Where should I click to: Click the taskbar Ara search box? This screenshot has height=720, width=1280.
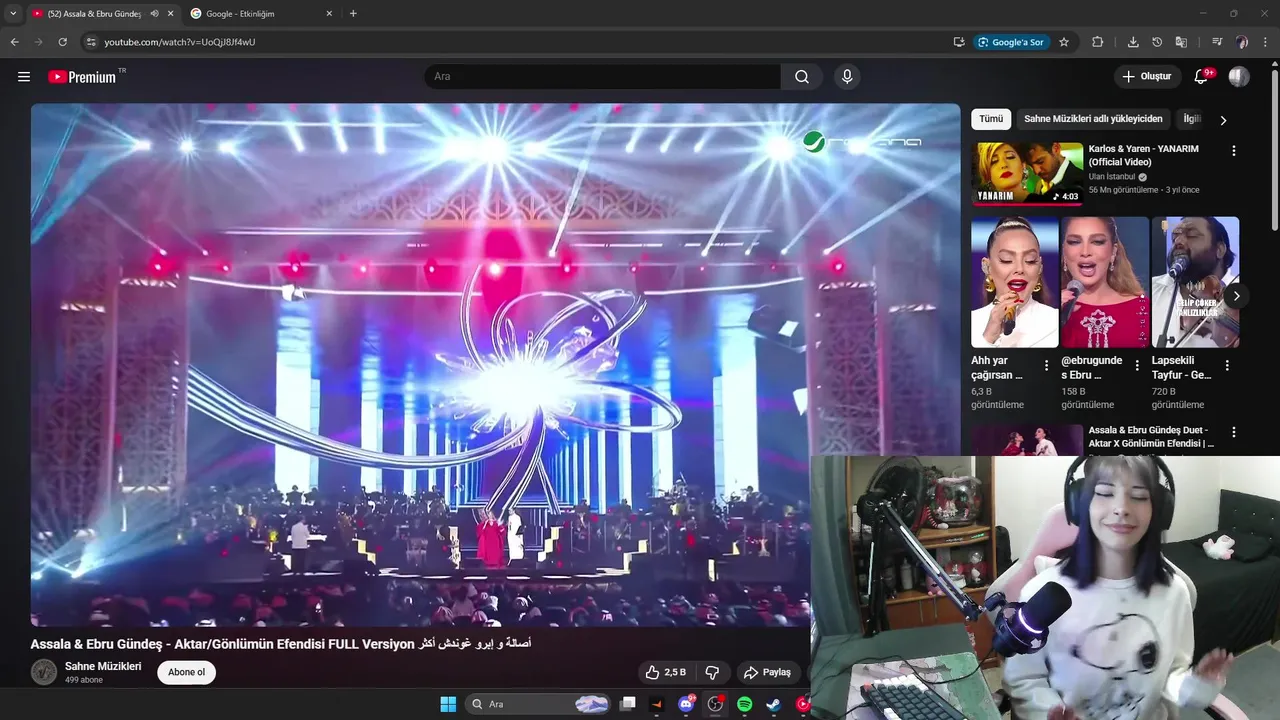click(539, 704)
